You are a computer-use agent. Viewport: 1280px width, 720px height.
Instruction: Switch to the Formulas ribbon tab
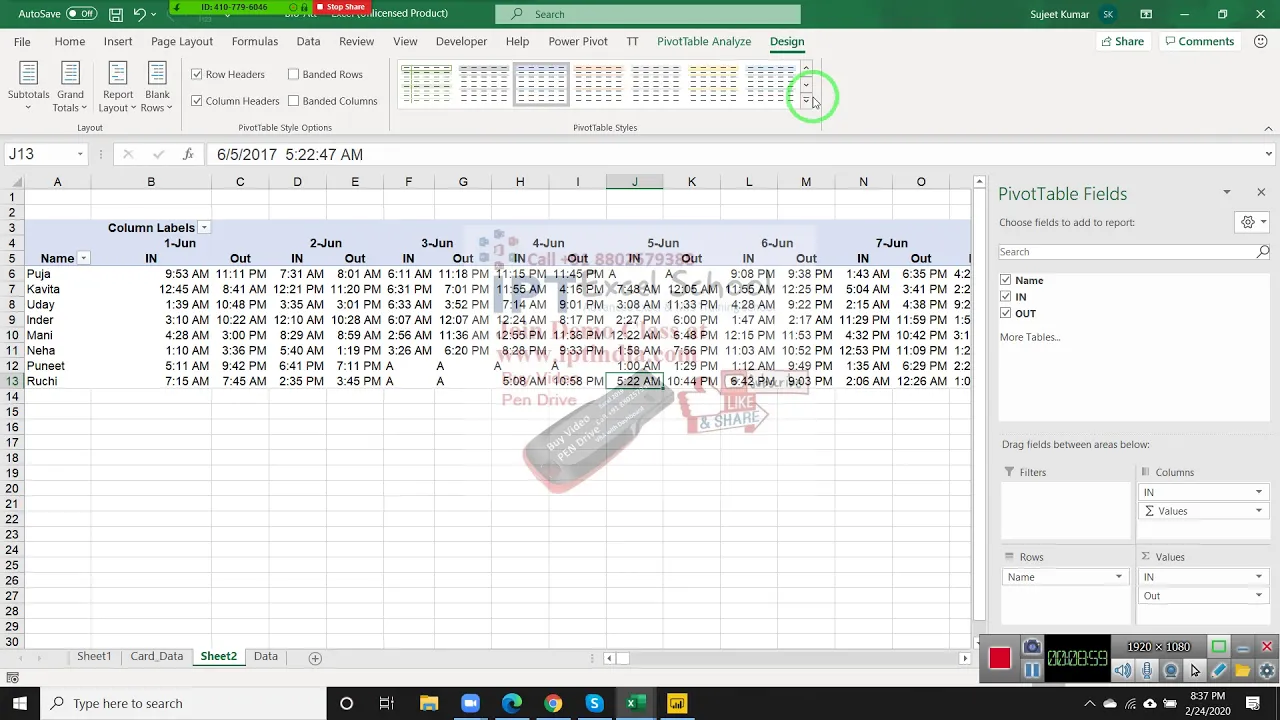(x=255, y=41)
